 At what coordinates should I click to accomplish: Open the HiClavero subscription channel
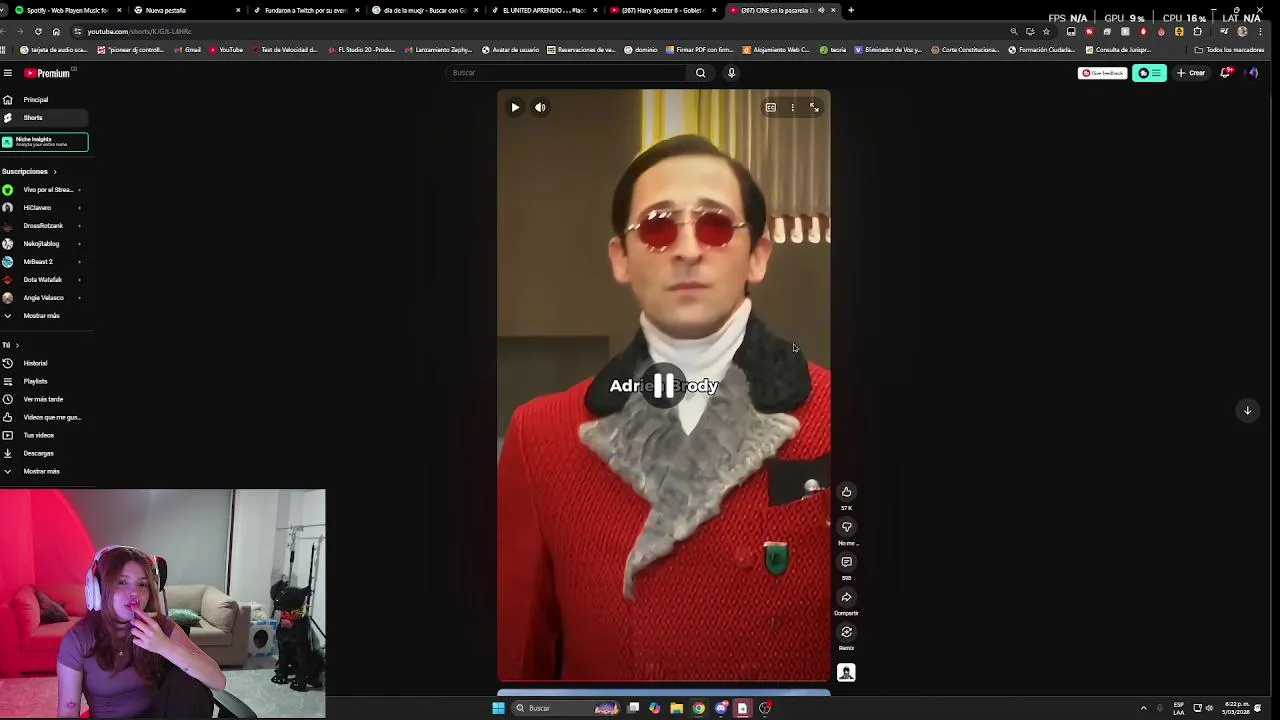45,208
